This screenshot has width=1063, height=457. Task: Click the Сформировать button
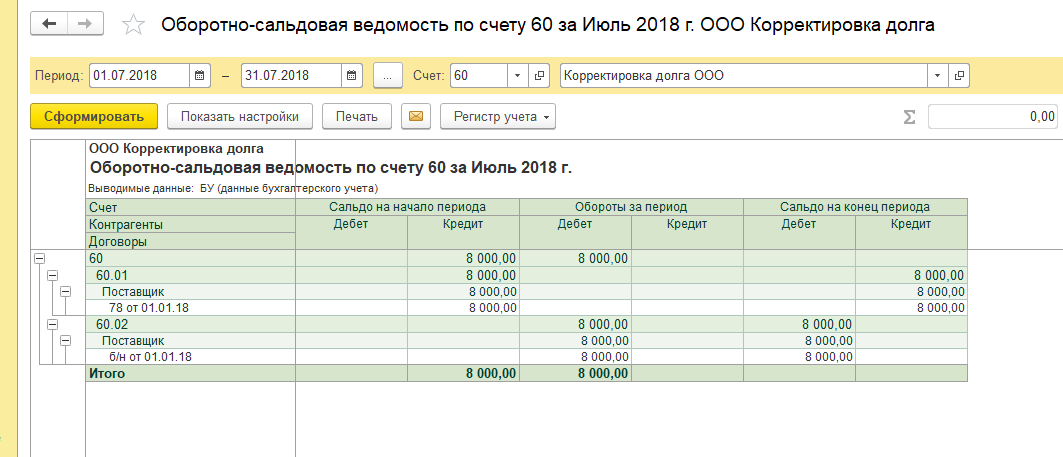tap(94, 117)
